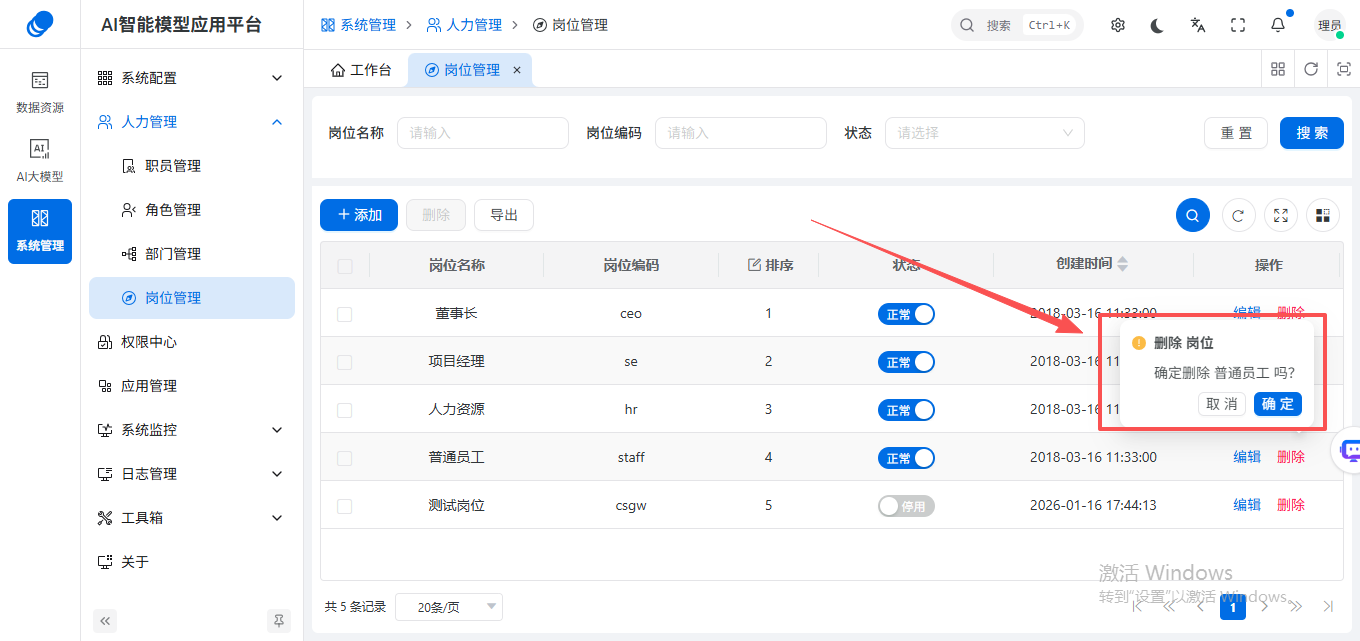Focus the 岗位编码 input field
The height and width of the screenshot is (641, 1360).
point(741,133)
